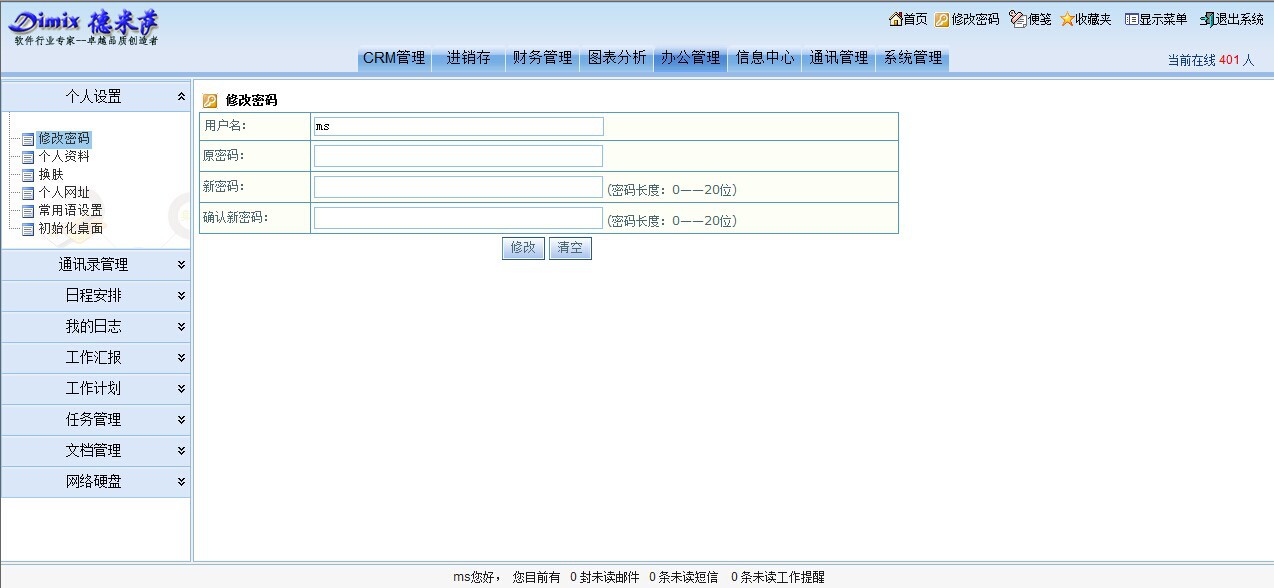The image size is (1274, 588).
Task: Expand the 日程安排 section
Action: click(x=181, y=296)
